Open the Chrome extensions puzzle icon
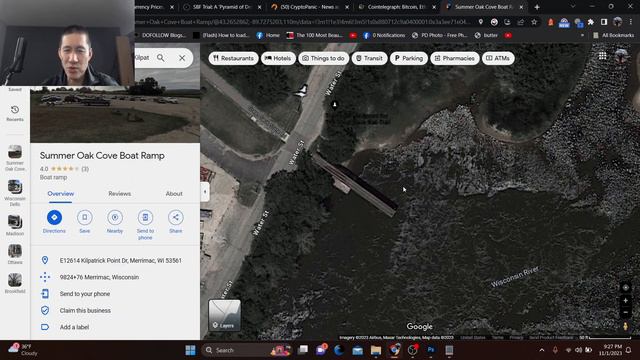 click(591, 22)
